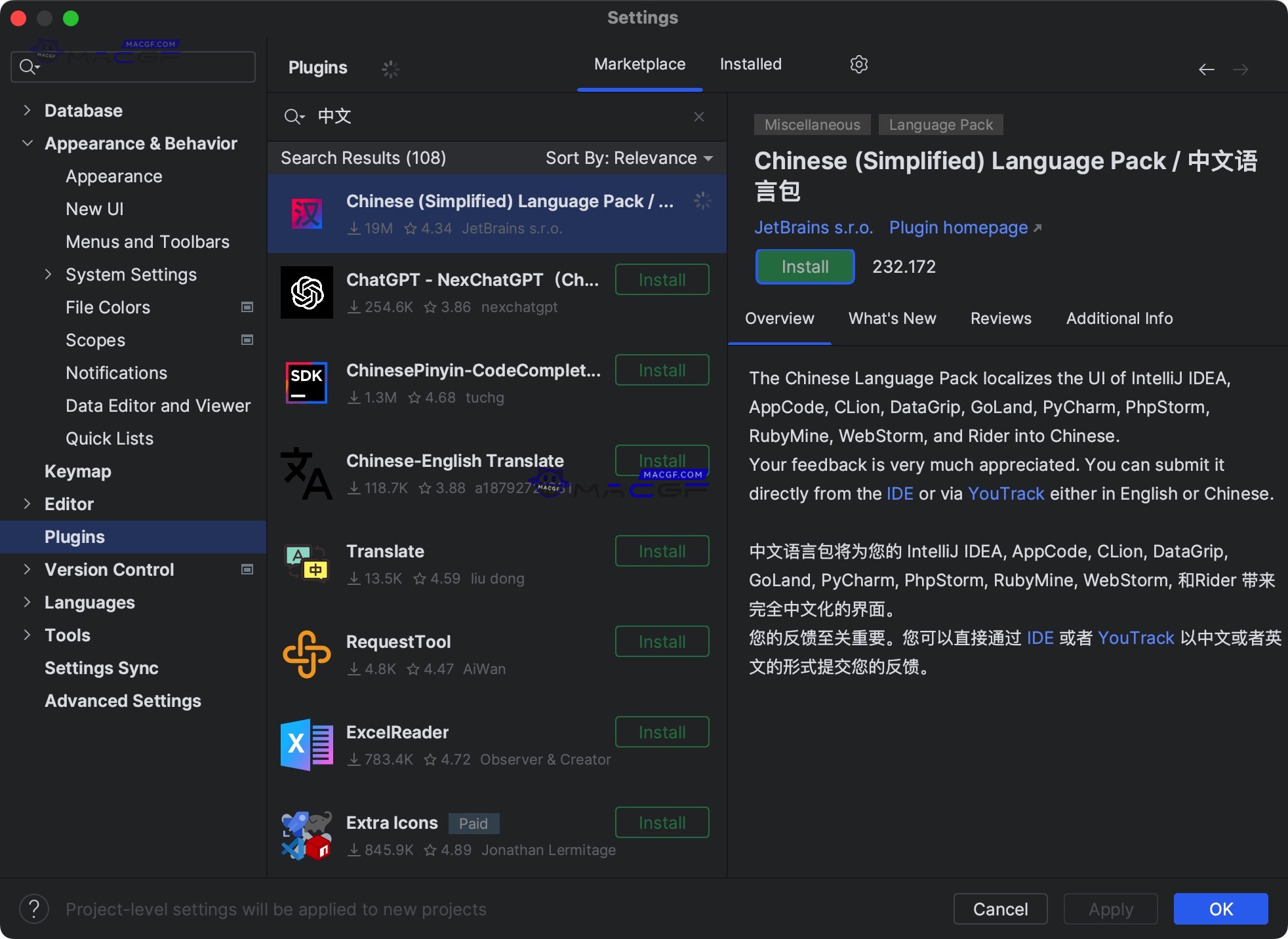Image resolution: width=1288 pixels, height=939 pixels.
Task: Select the Translate plugin icon
Action: click(x=306, y=564)
